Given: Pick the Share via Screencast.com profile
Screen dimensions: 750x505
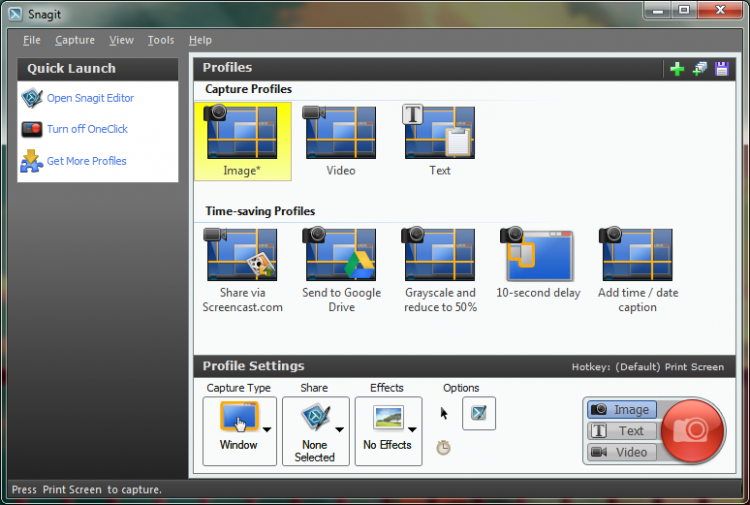Looking at the screenshot, I should tap(242, 270).
